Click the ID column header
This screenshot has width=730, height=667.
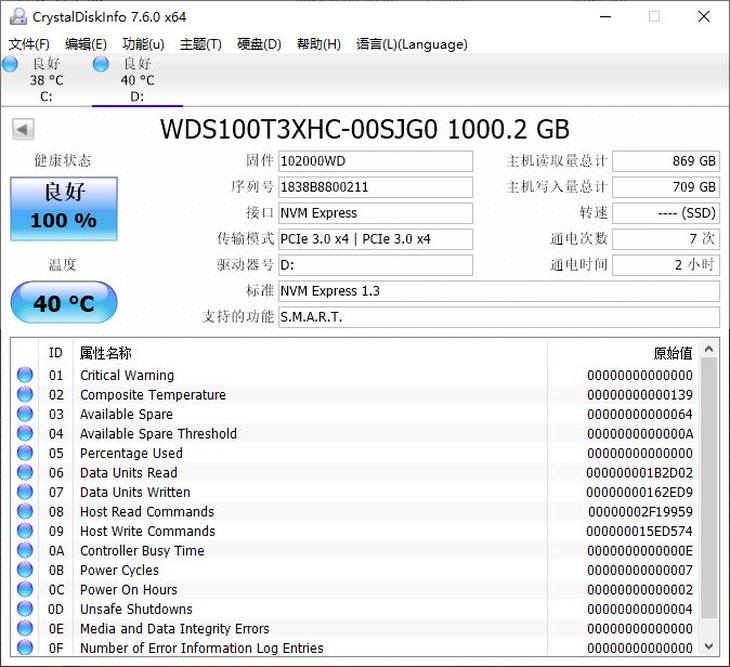(x=55, y=353)
